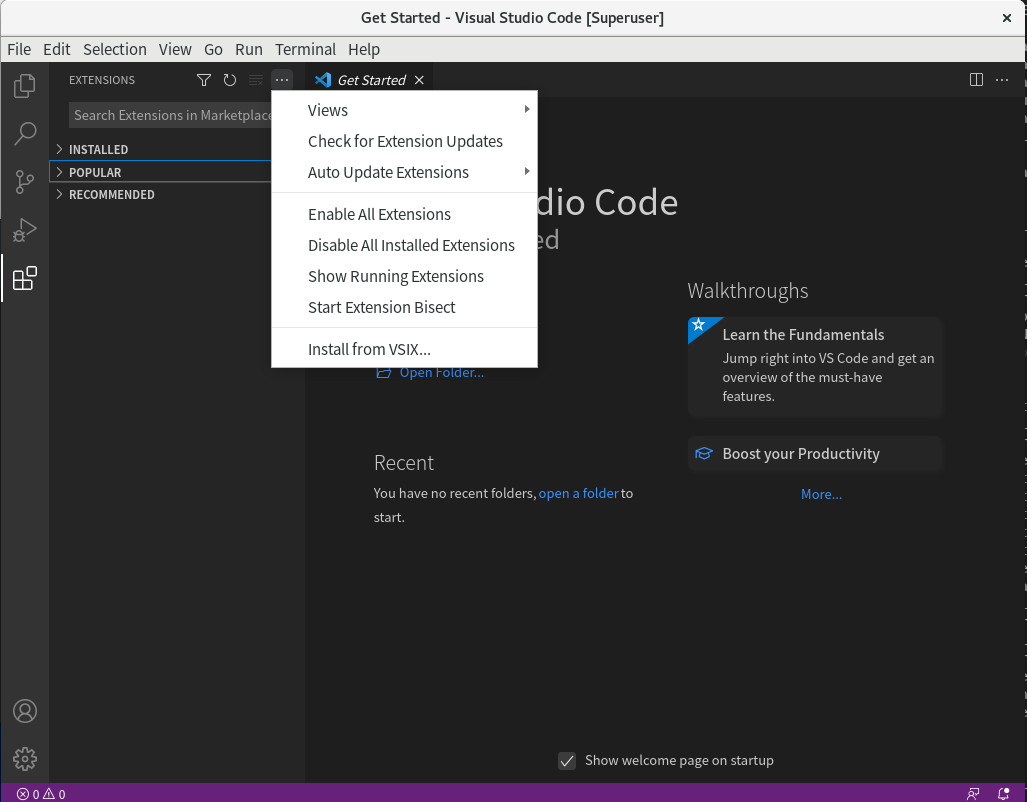Open the Go menu
The image size is (1027, 802).
(x=213, y=50)
